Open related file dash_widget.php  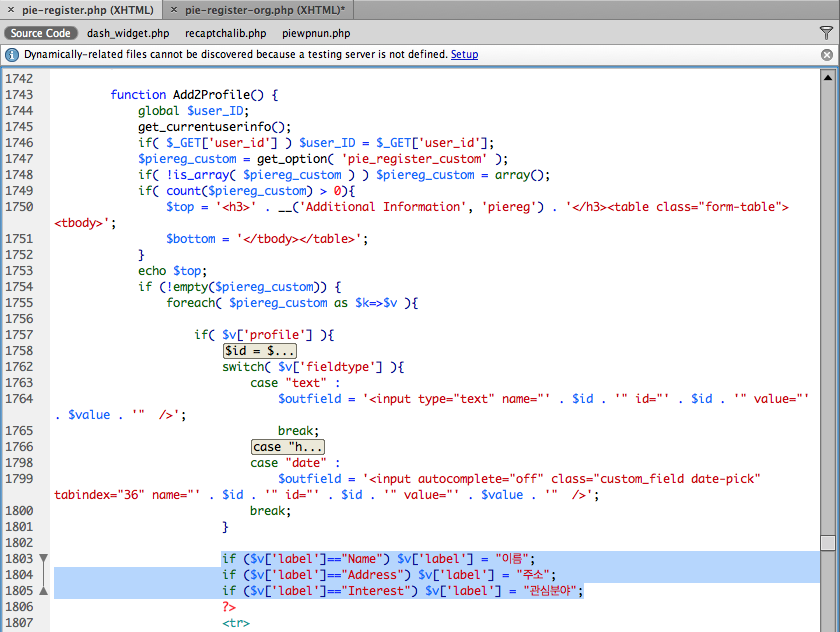(128, 33)
